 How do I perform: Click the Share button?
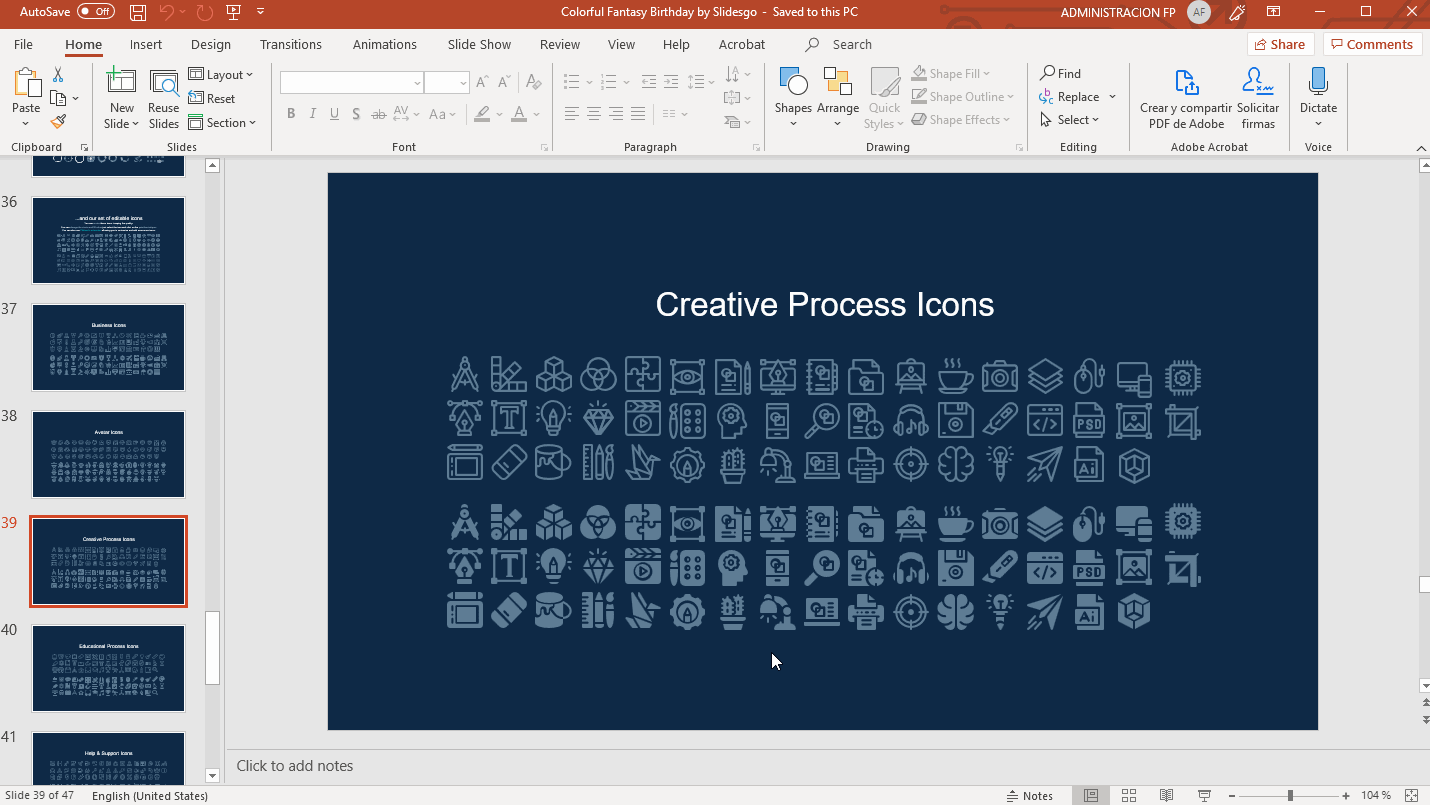click(1279, 44)
